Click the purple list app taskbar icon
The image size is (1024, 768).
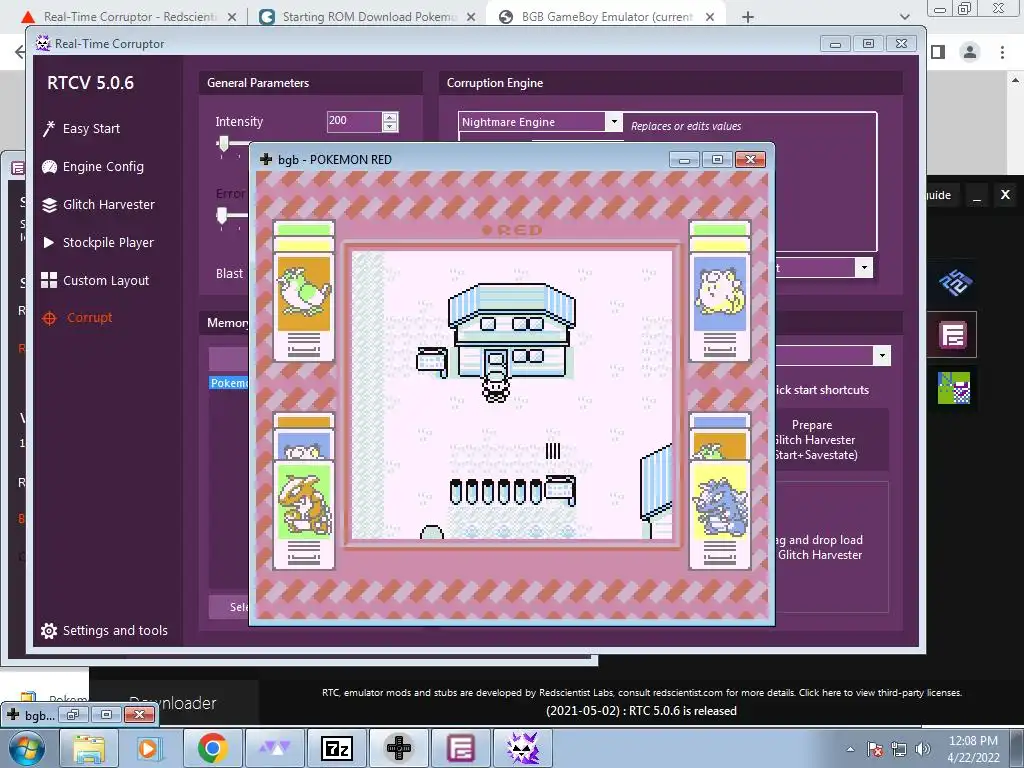[x=460, y=748]
